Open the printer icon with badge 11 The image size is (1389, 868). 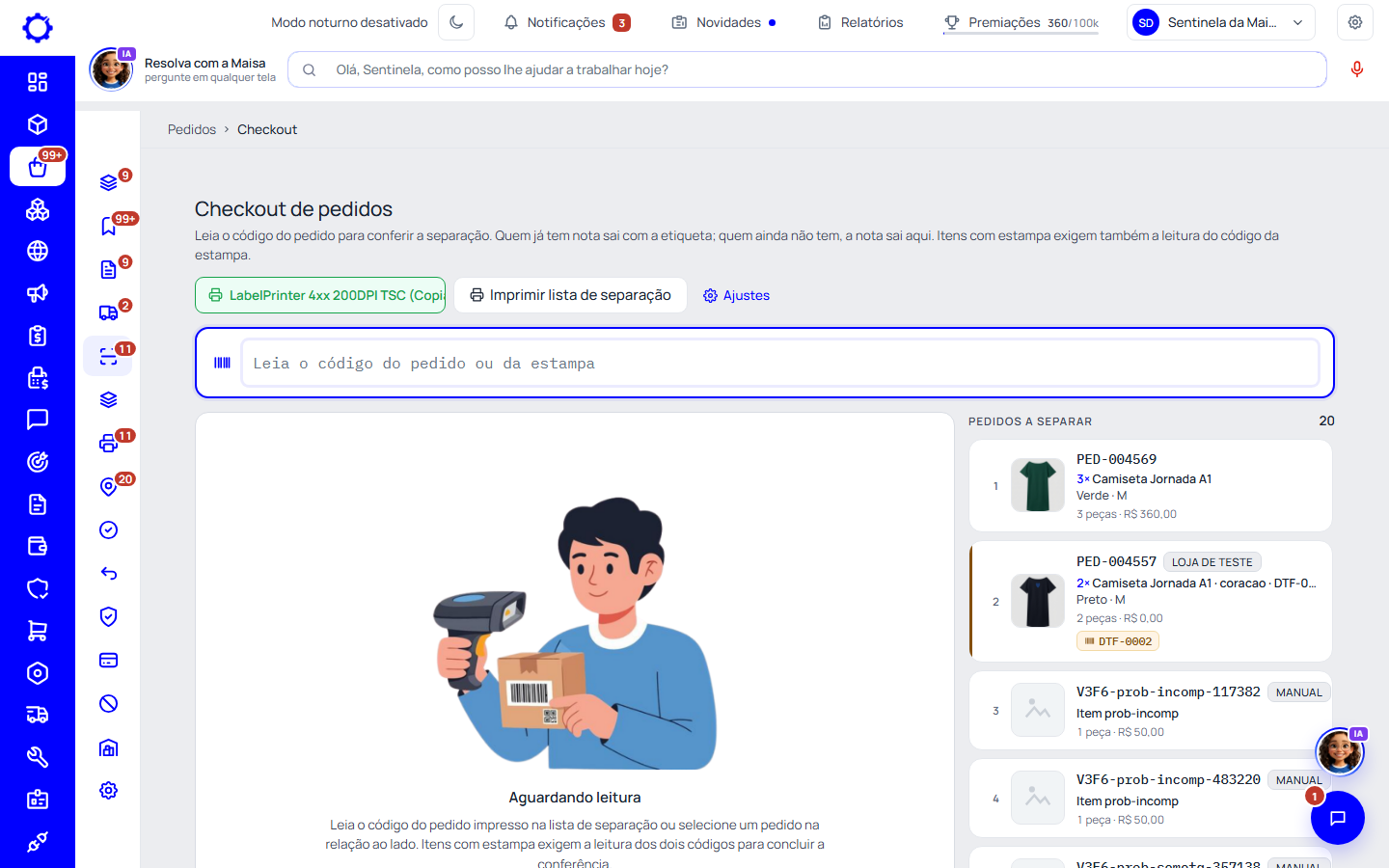point(109,443)
